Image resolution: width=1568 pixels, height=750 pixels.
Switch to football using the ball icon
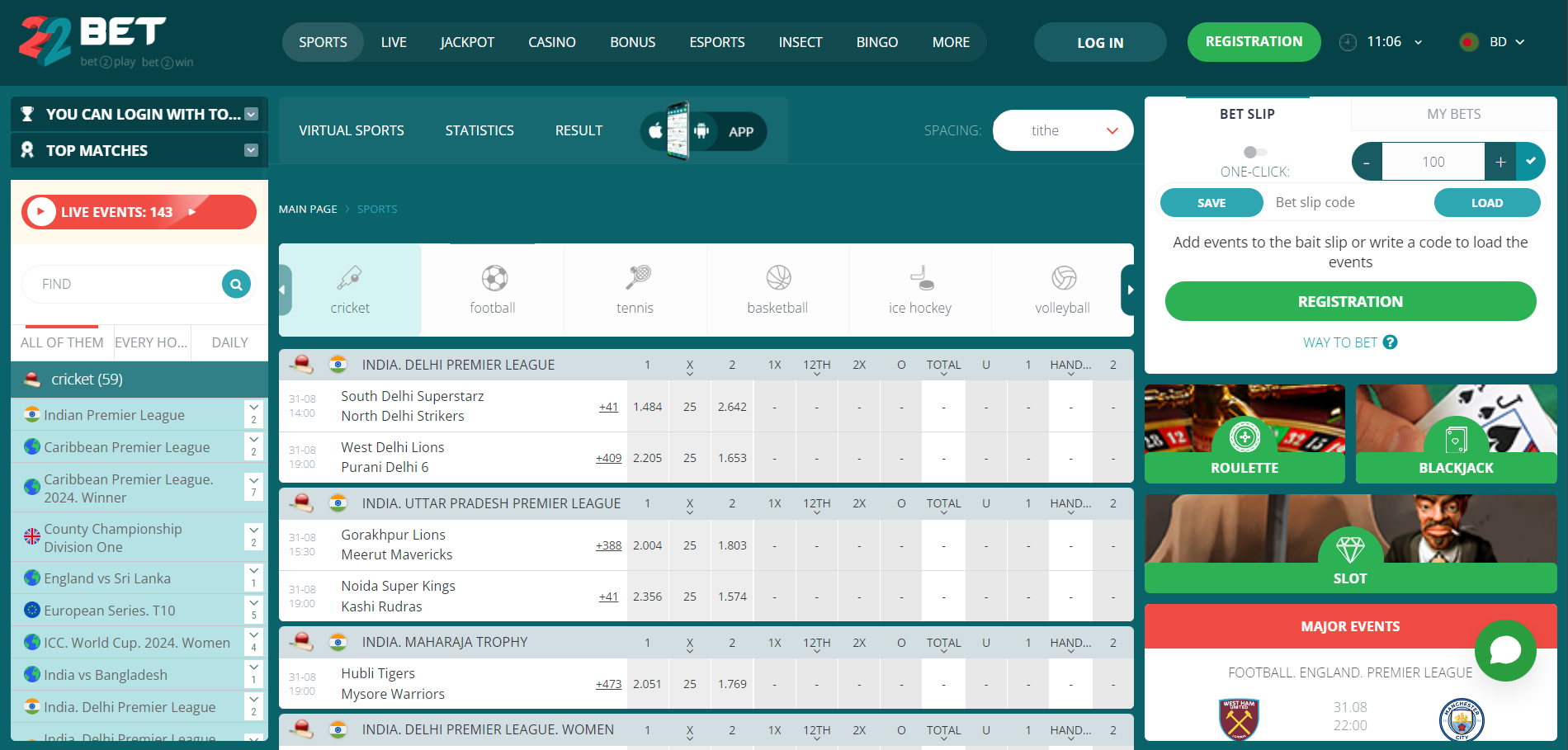pyautogui.click(x=492, y=279)
